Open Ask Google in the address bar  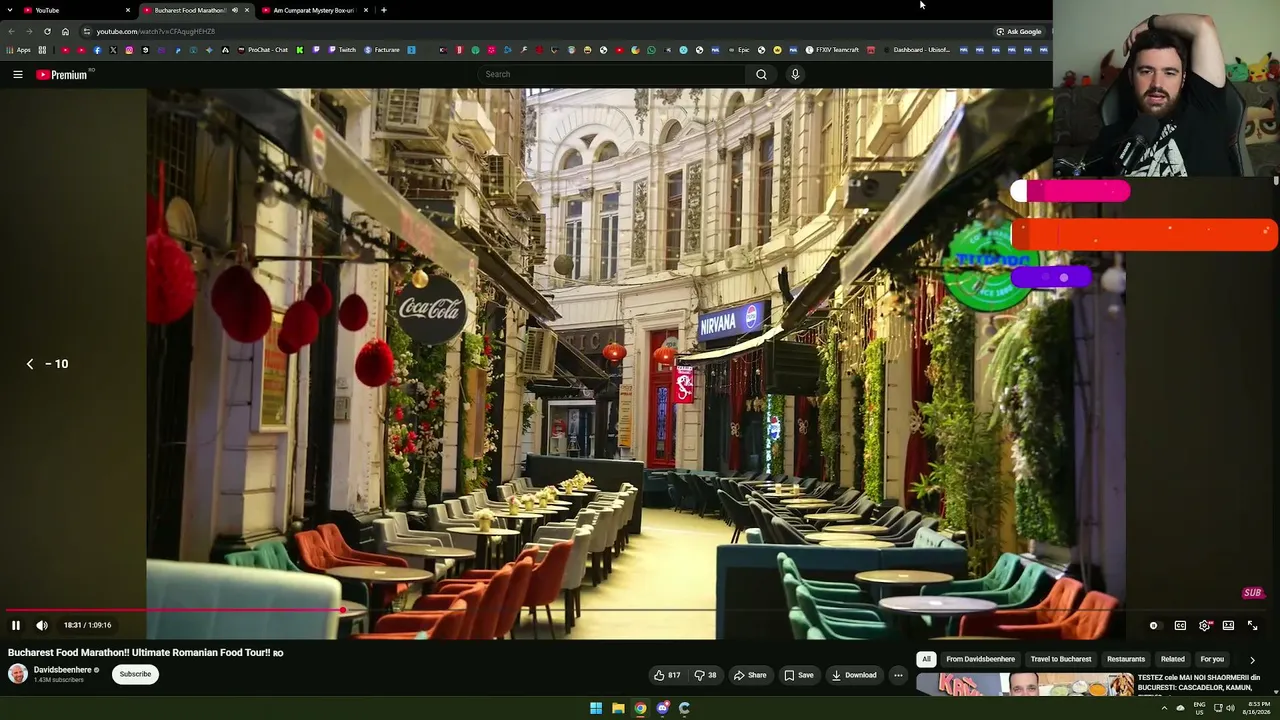(1019, 31)
